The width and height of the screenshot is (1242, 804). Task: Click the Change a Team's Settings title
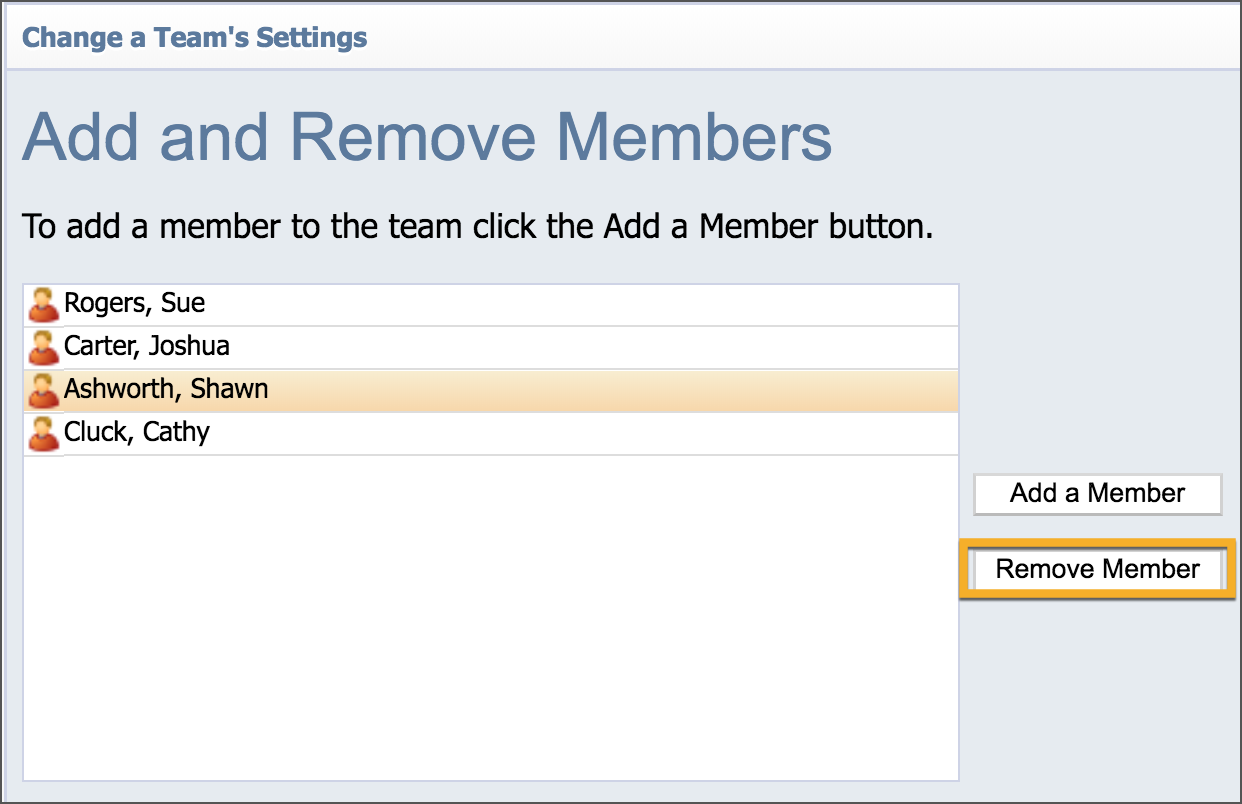(x=195, y=38)
